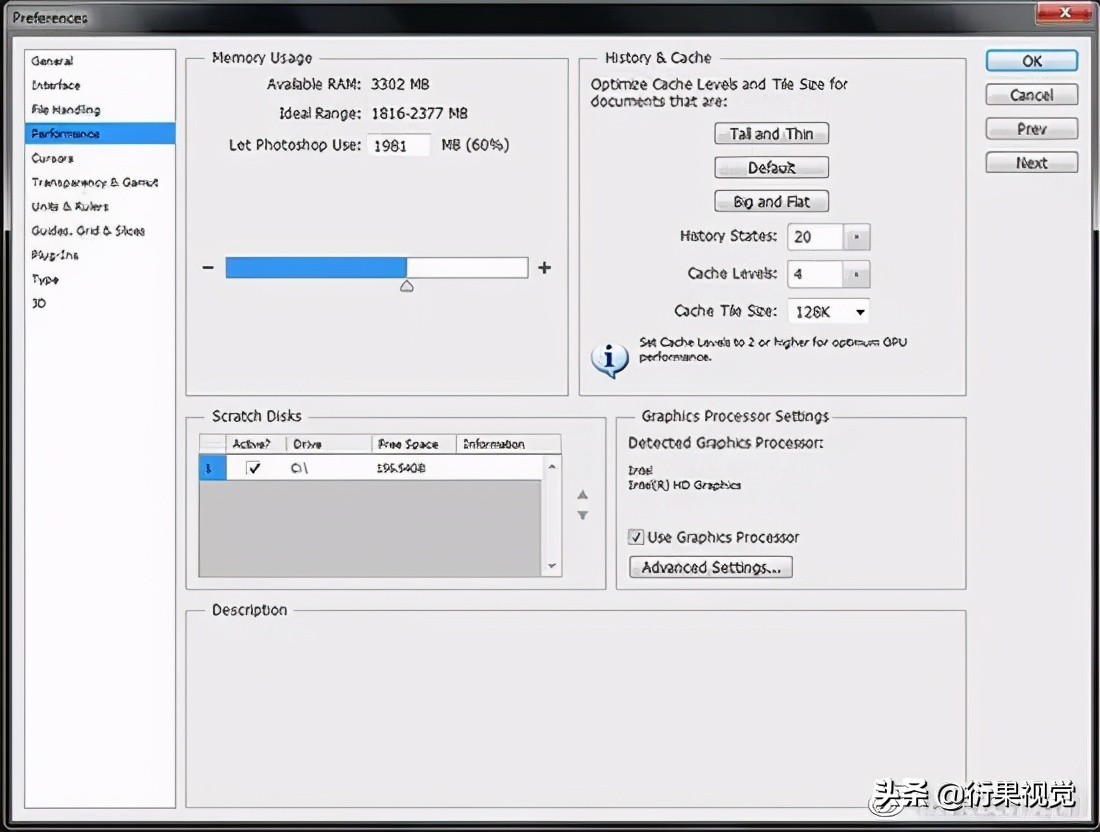Screen dimensions: 1100x832
Task: Click the minus icon to decrease memory
Action: (208, 268)
